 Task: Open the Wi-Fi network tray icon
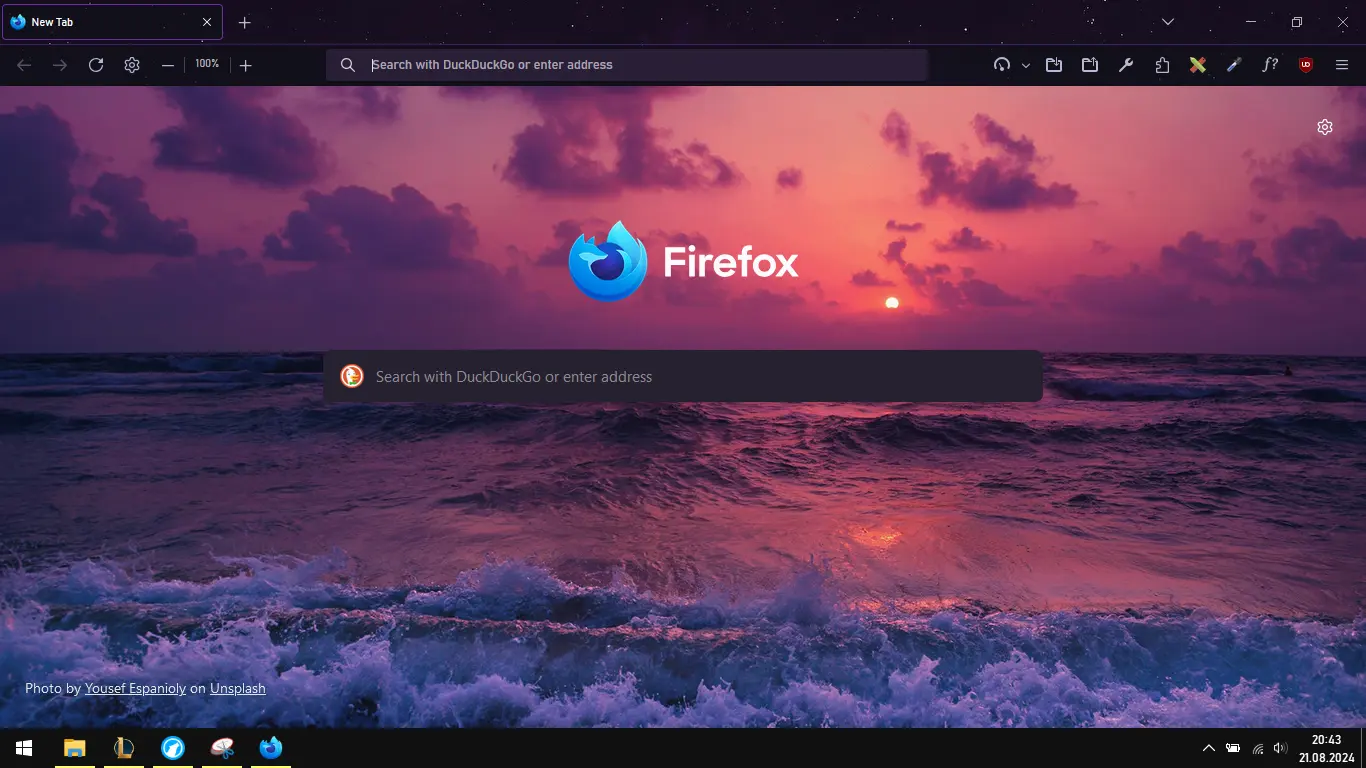[1258, 748]
